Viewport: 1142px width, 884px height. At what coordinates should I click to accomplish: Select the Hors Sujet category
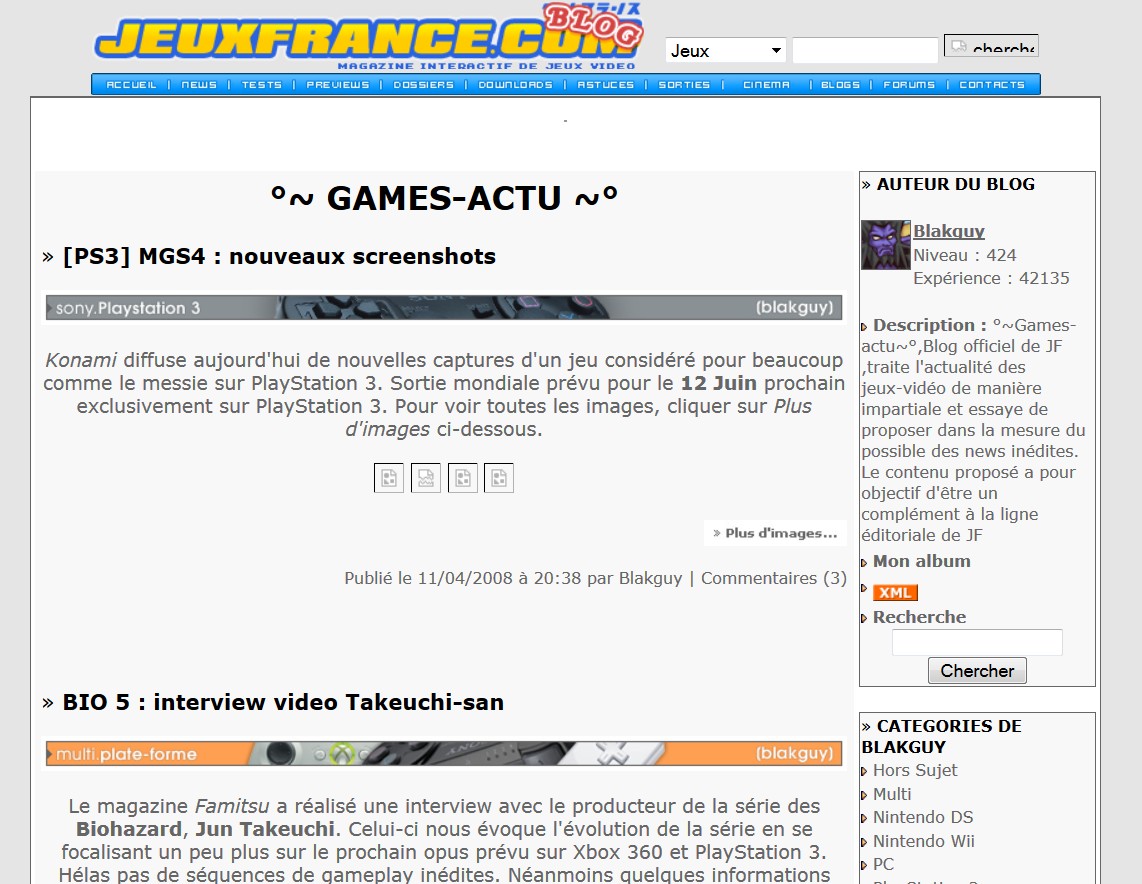[915, 770]
